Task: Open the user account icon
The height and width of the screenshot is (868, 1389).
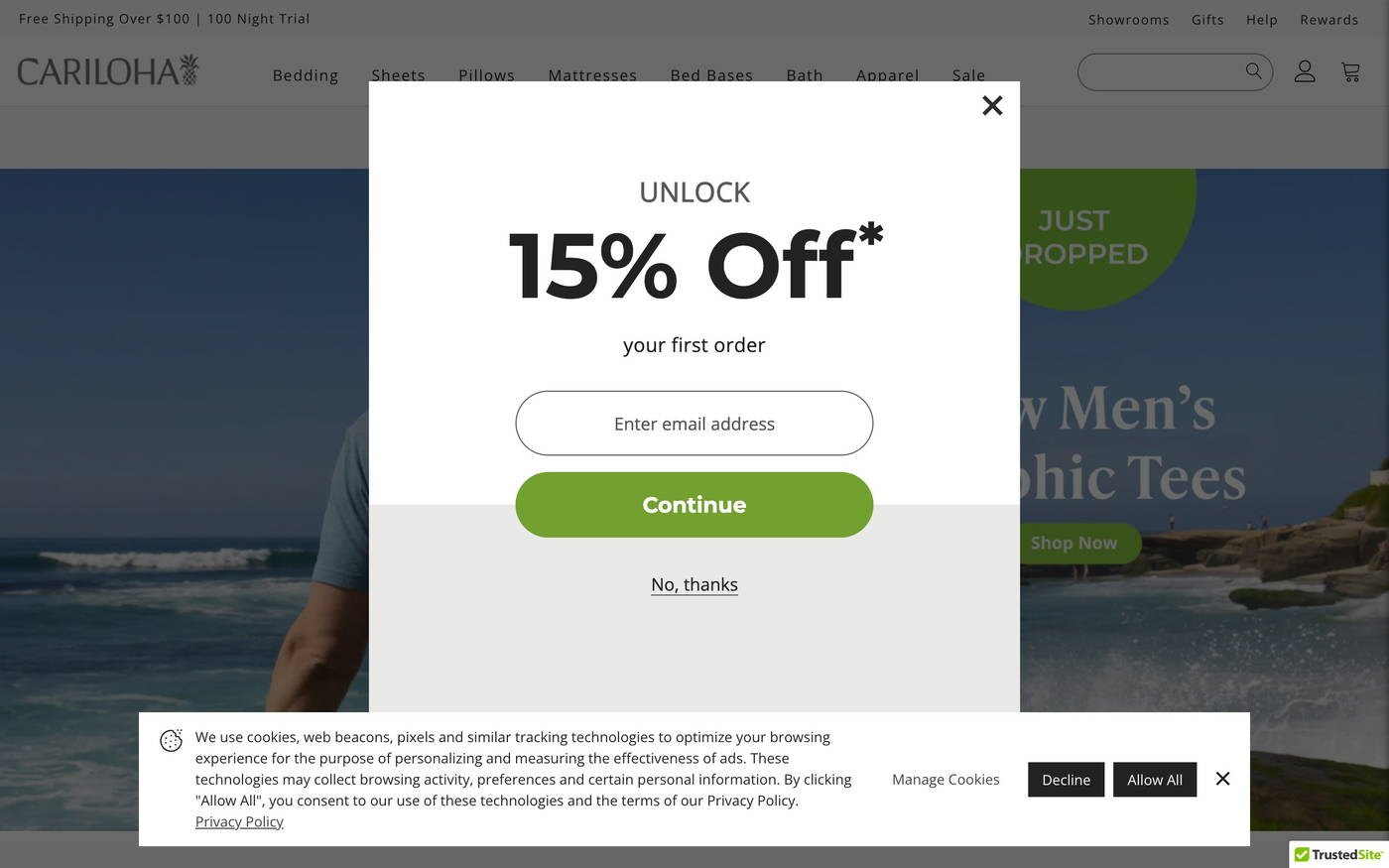Action: pos(1305,71)
